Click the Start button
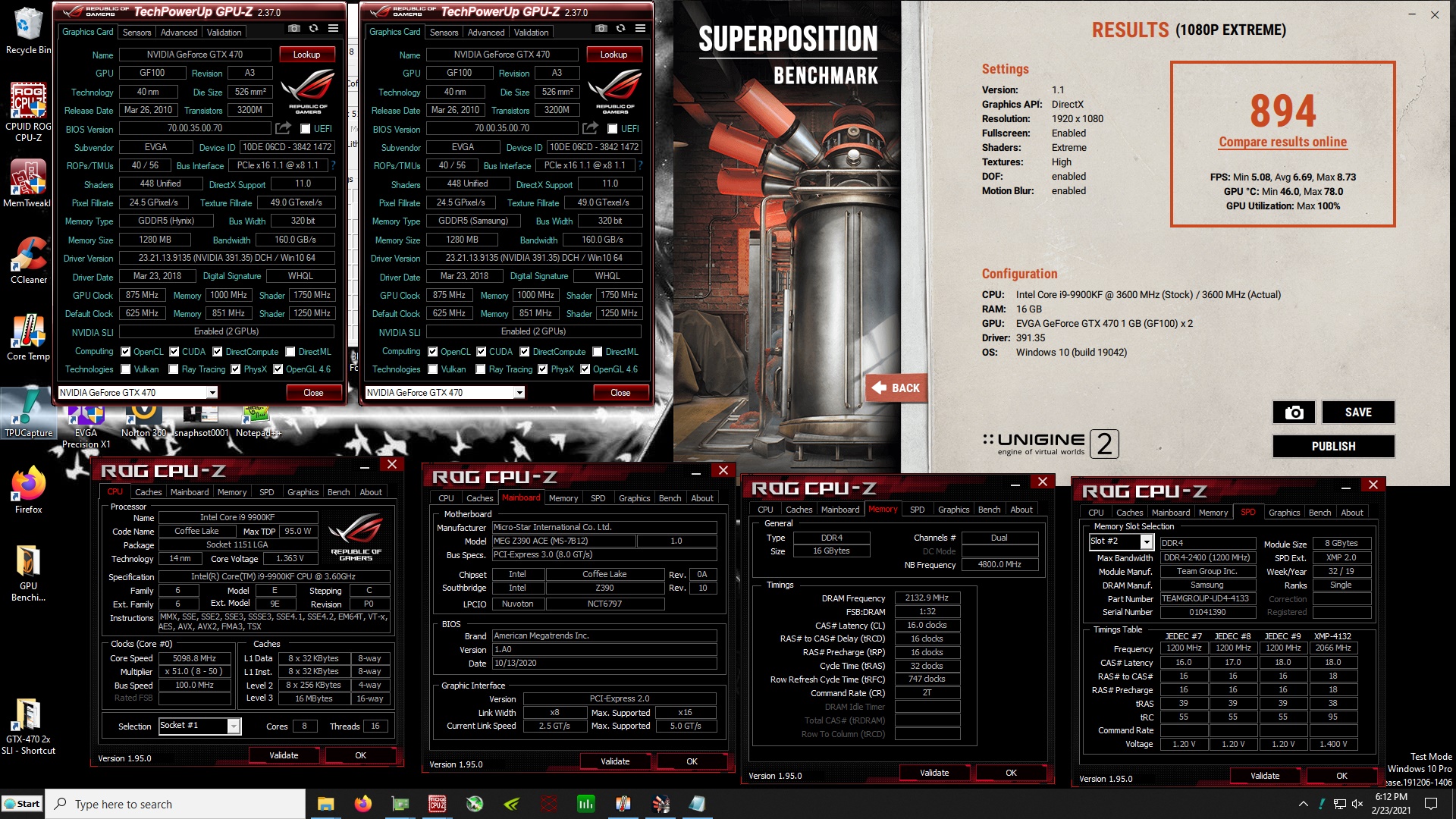 click(x=22, y=804)
